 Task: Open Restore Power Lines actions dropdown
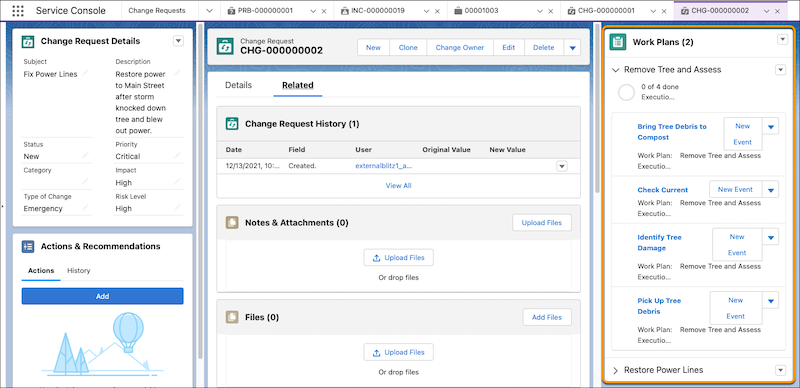[781, 370]
